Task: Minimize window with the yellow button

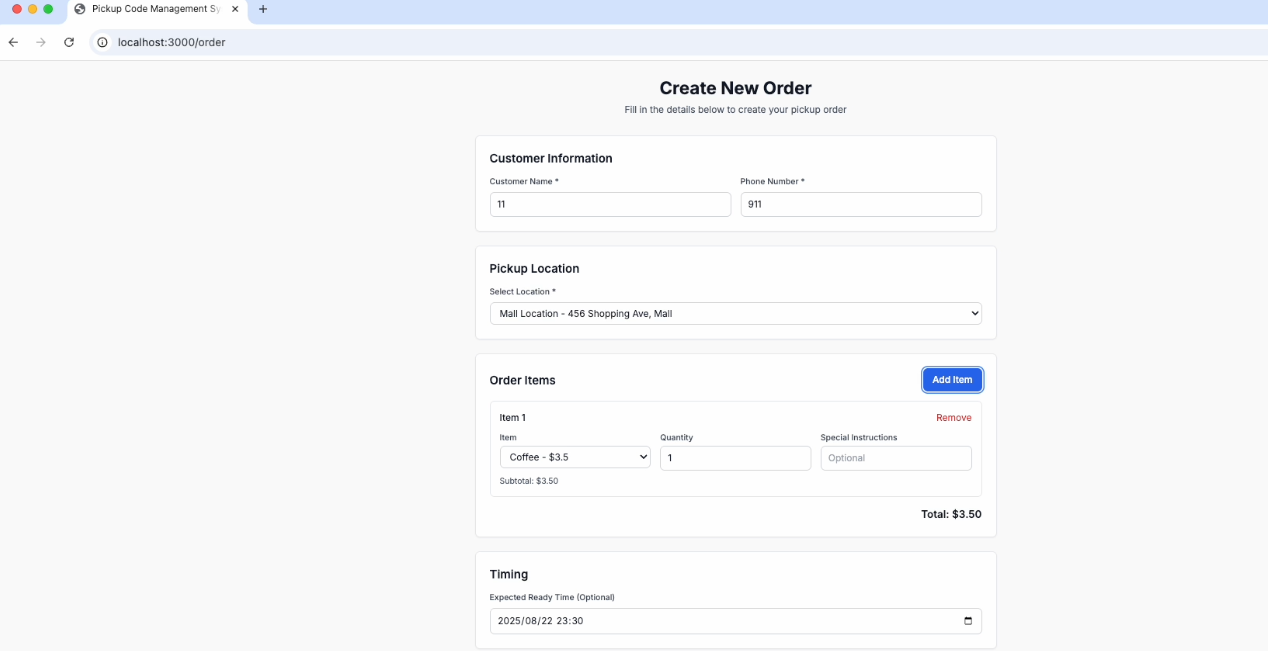Action: [32, 9]
